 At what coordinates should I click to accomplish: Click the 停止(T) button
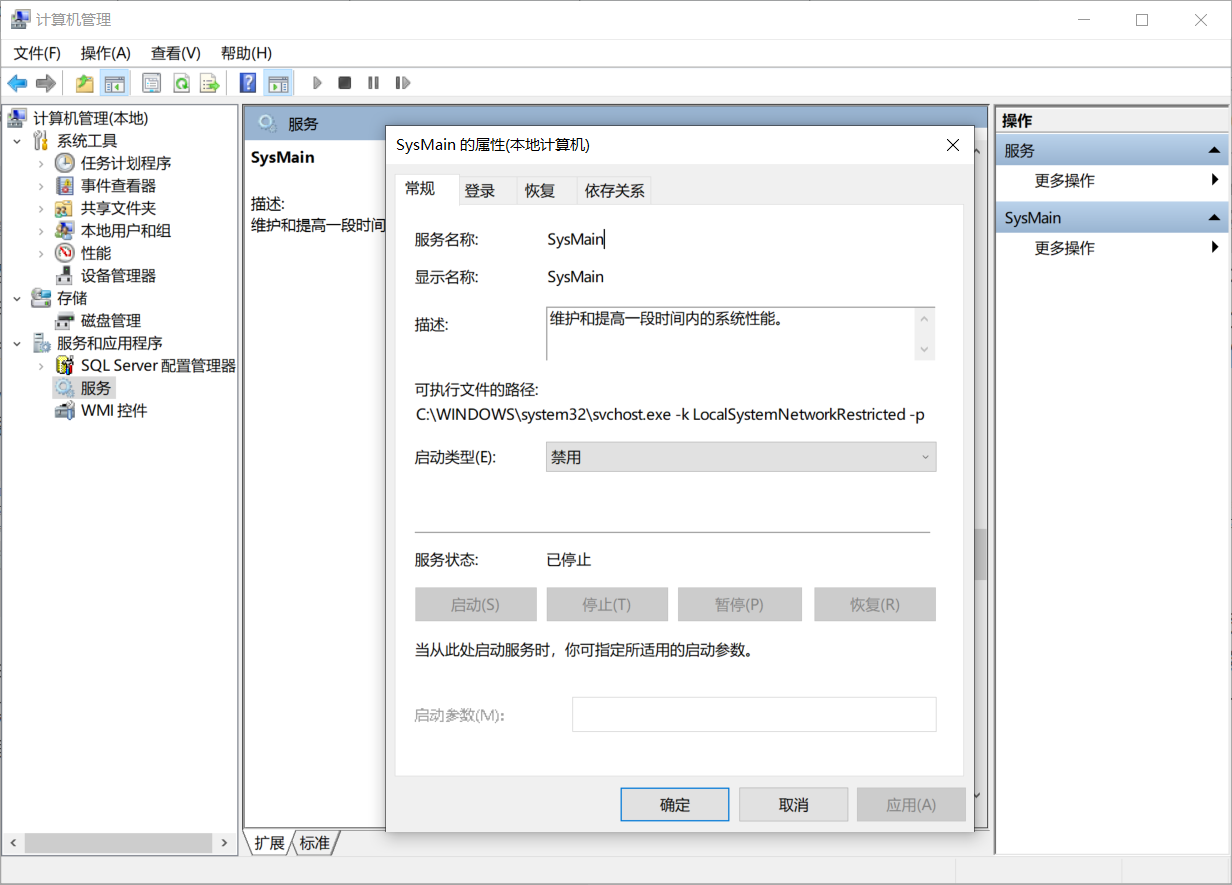[x=607, y=605]
